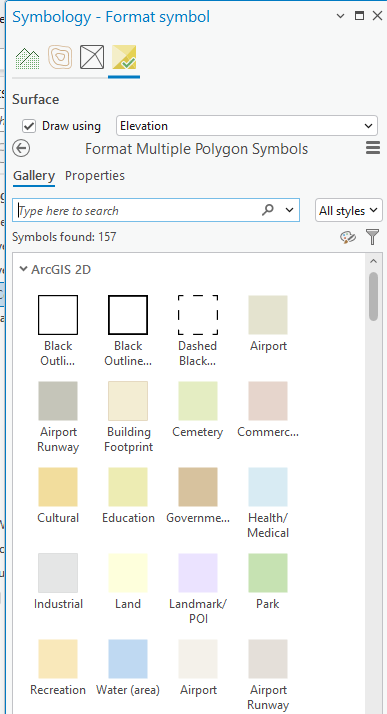The width and height of the screenshot is (387, 714).
Task: Select the thin Black Outline symbol
Action: [58, 315]
